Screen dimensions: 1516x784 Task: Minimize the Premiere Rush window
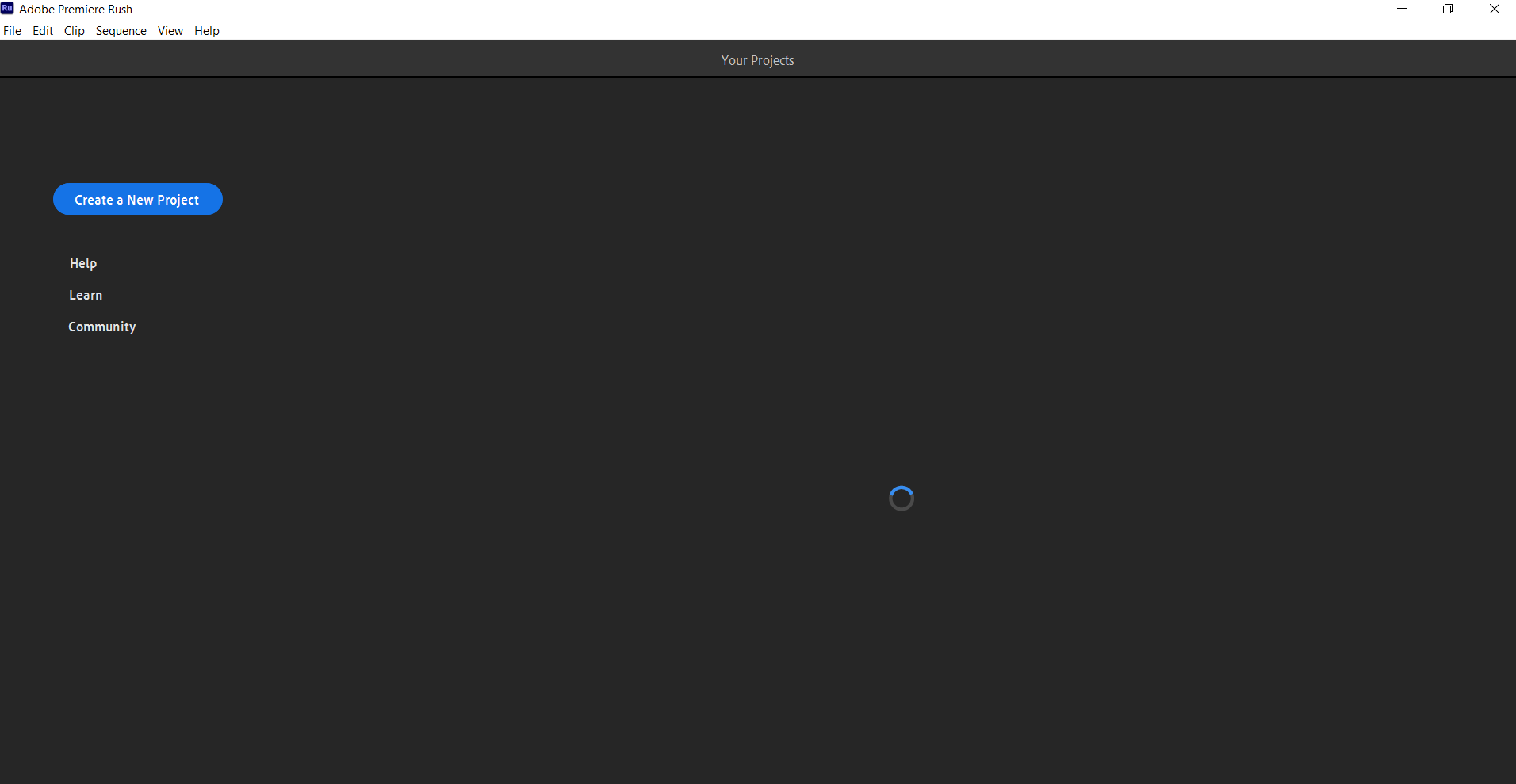point(1402,10)
